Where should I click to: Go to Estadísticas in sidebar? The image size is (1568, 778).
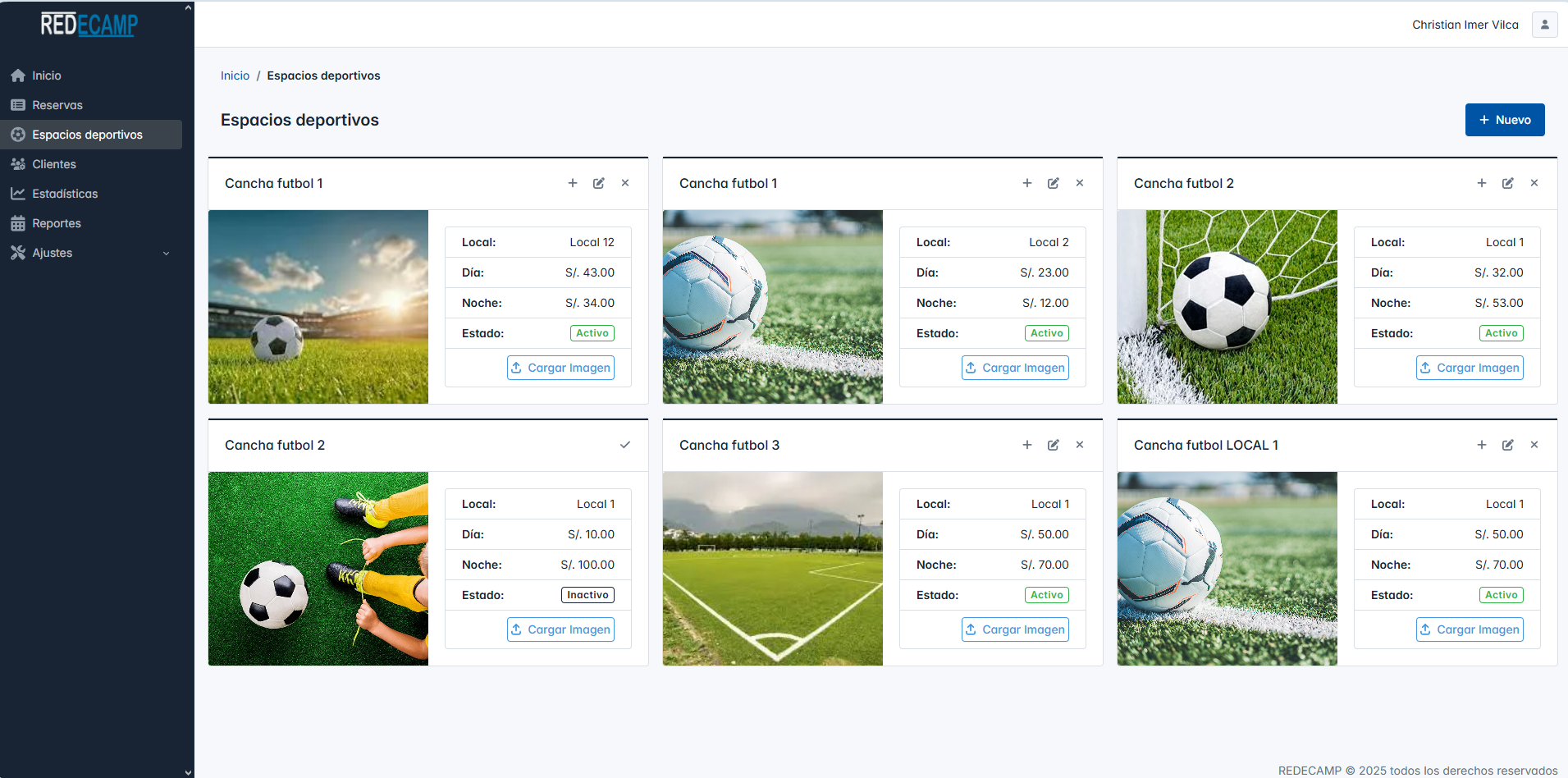pos(65,194)
